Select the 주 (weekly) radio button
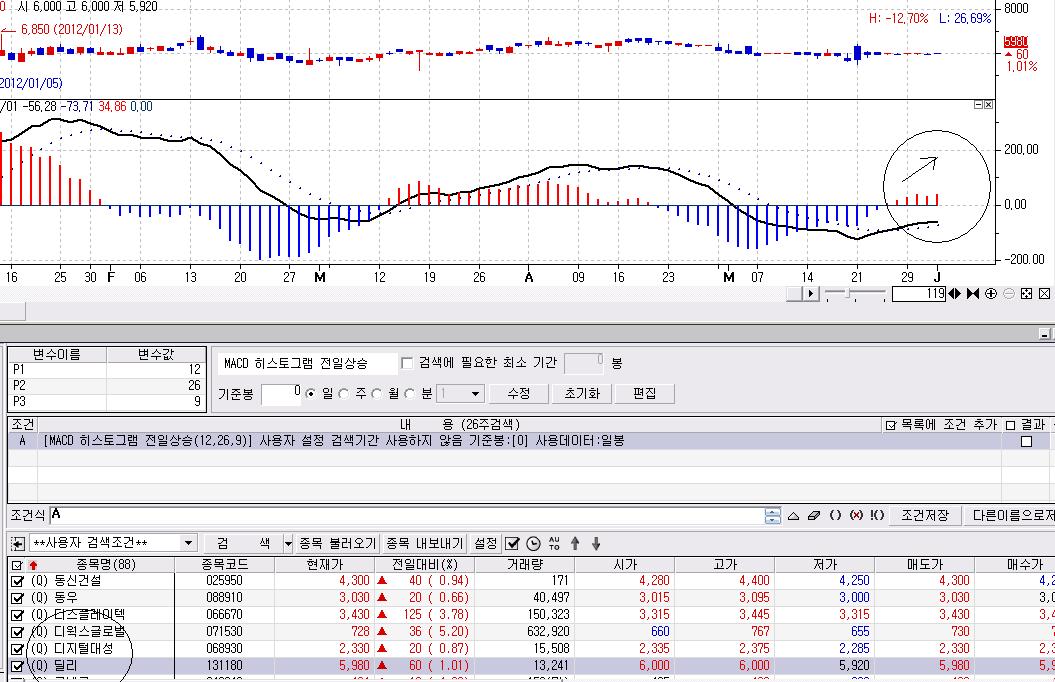Image resolution: width=1055 pixels, height=682 pixels. 344,393
